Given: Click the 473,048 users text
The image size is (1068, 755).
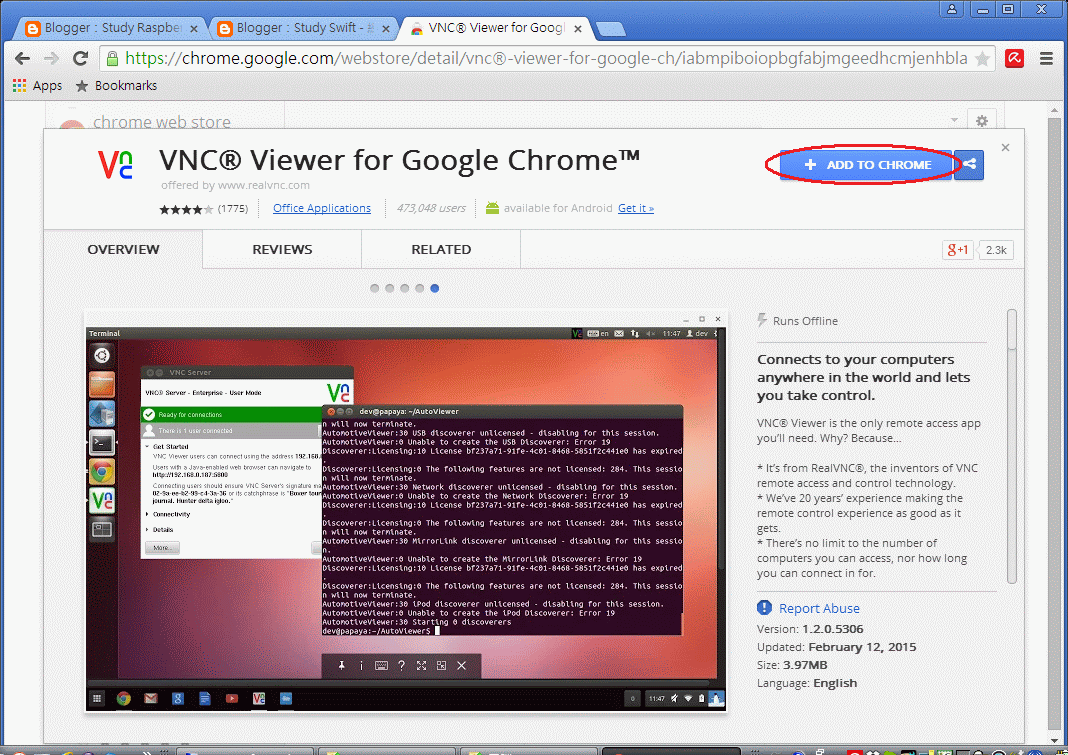Looking at the screenshot, I should 431,209.
